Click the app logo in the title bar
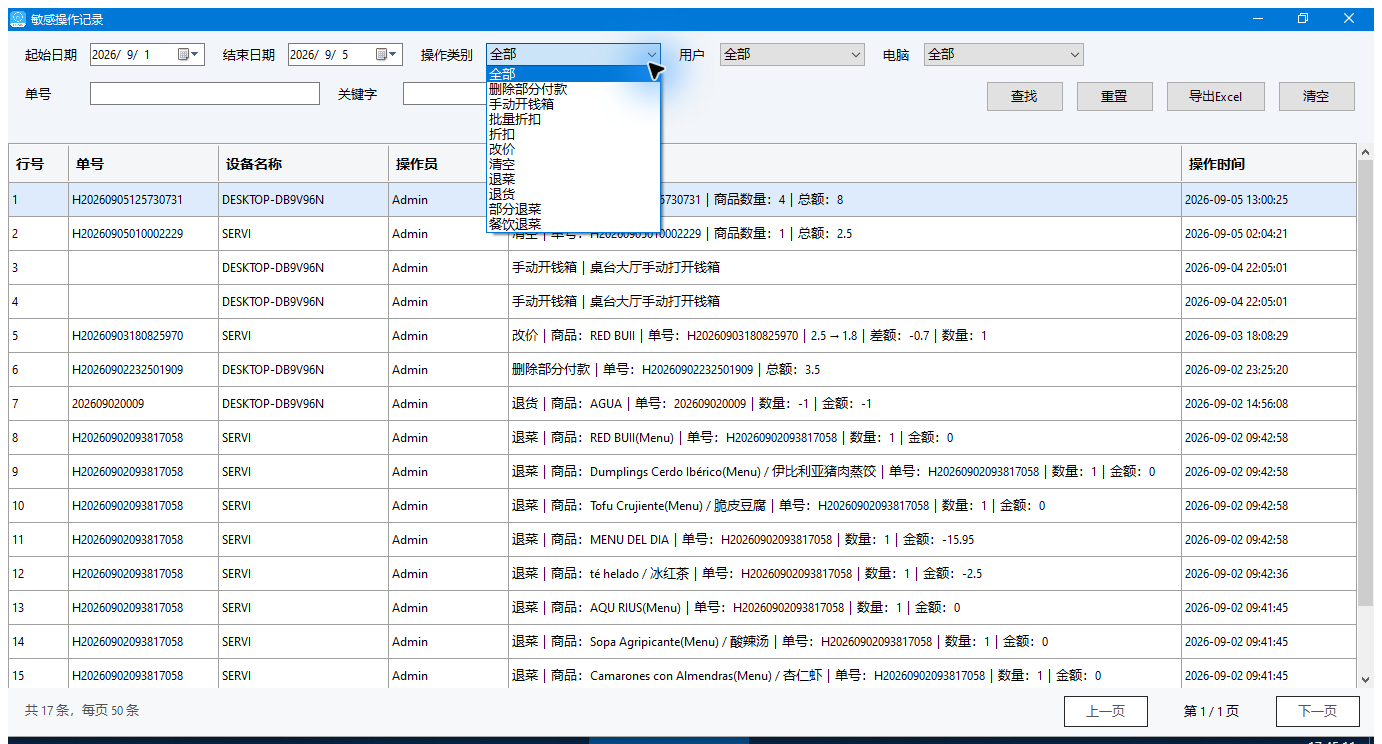 17,19
